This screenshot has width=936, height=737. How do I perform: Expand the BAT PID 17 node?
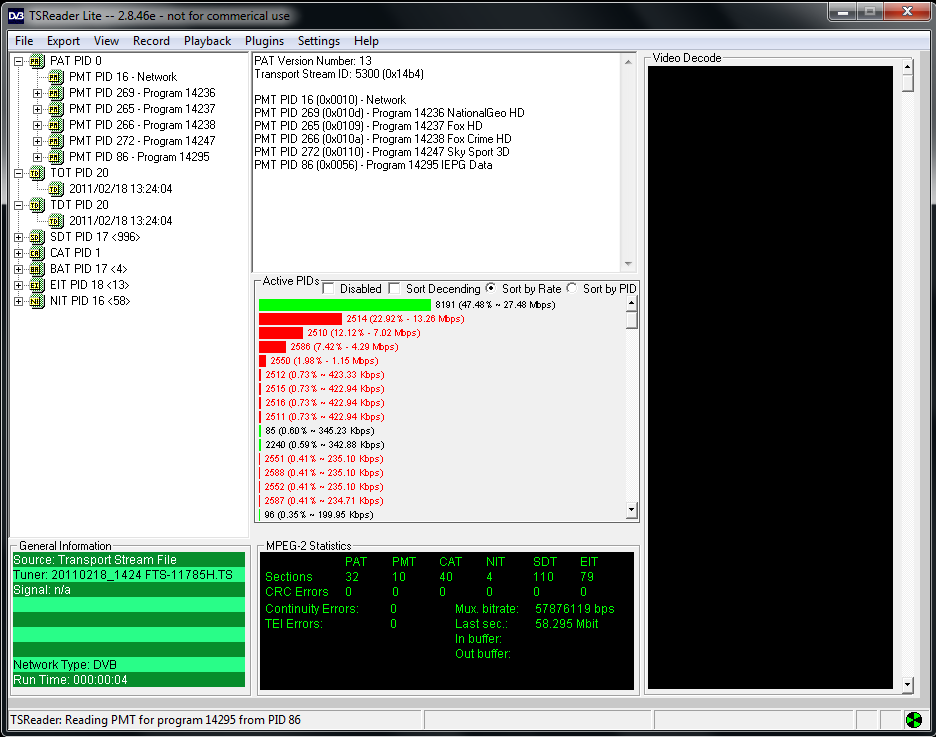(19, 269)
